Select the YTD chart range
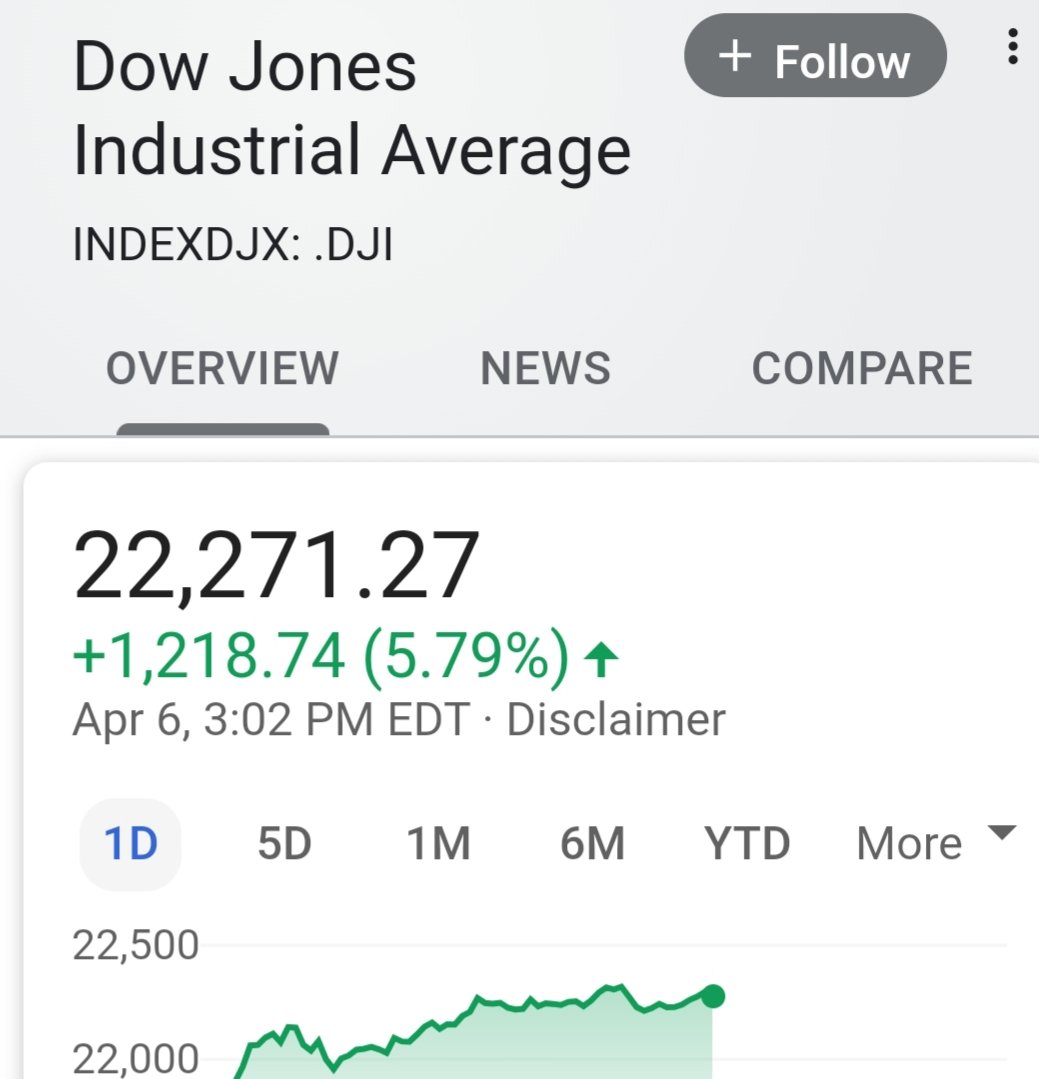This screenshot has width=1039, height=1079. [747, 844]
